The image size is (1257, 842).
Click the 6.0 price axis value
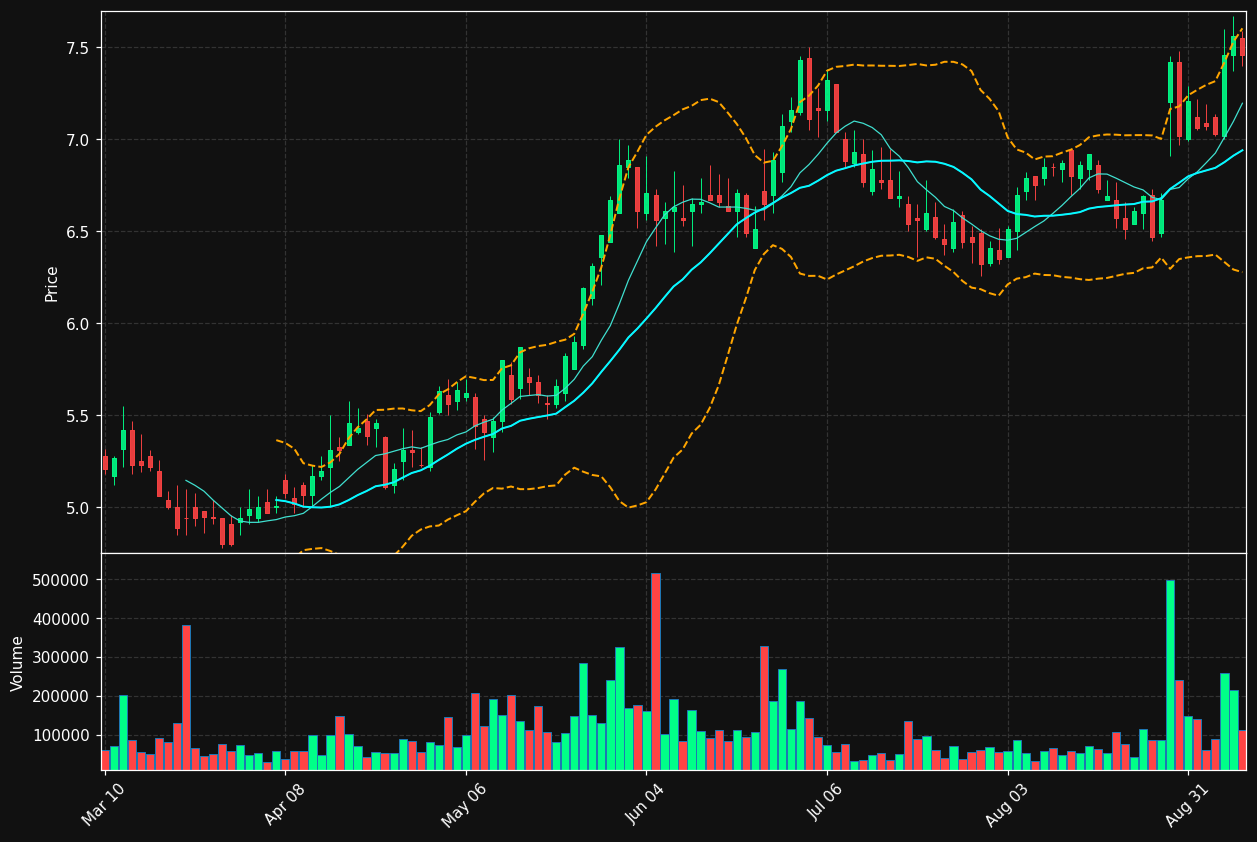77,324
